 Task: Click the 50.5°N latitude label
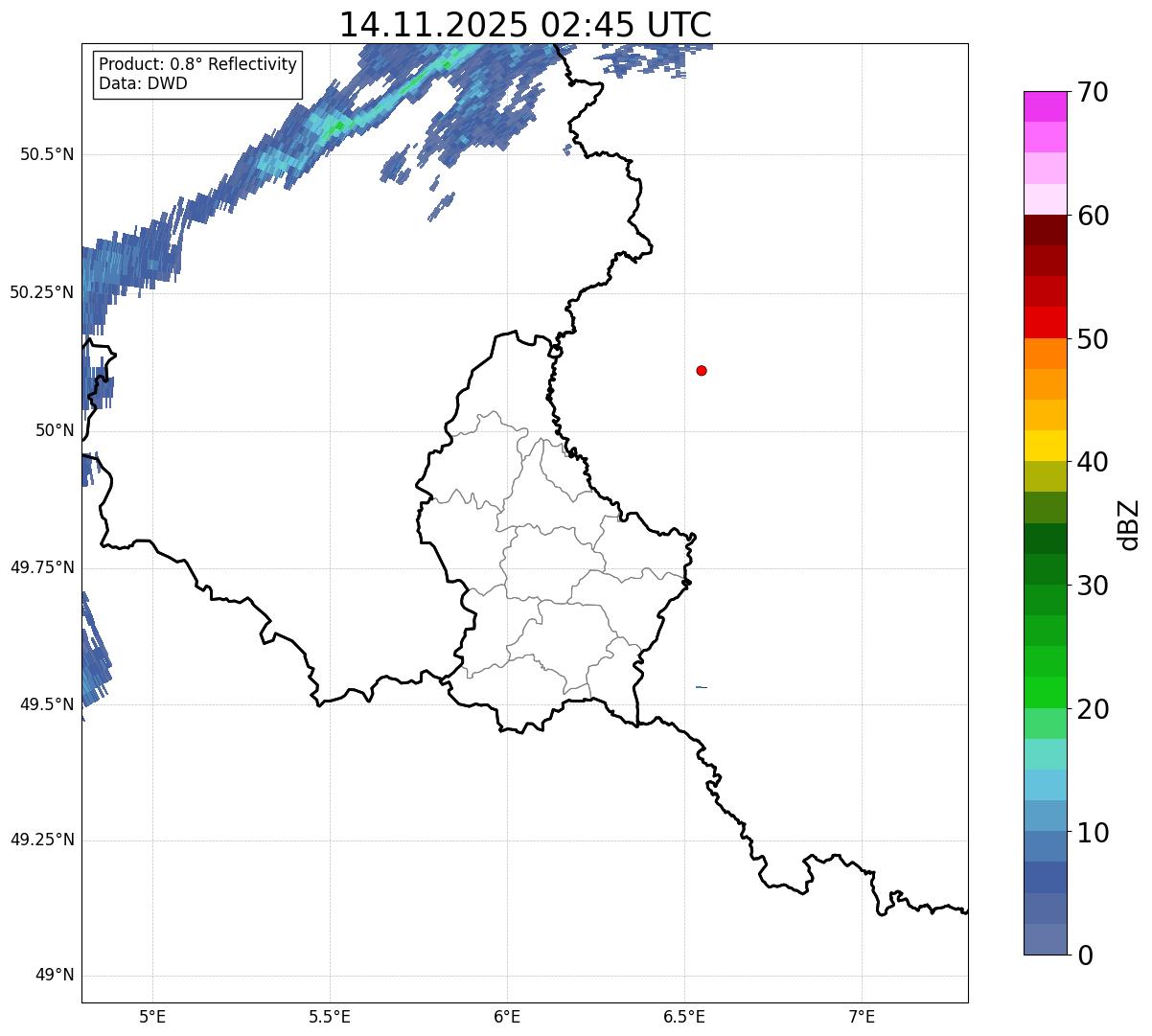46,154
